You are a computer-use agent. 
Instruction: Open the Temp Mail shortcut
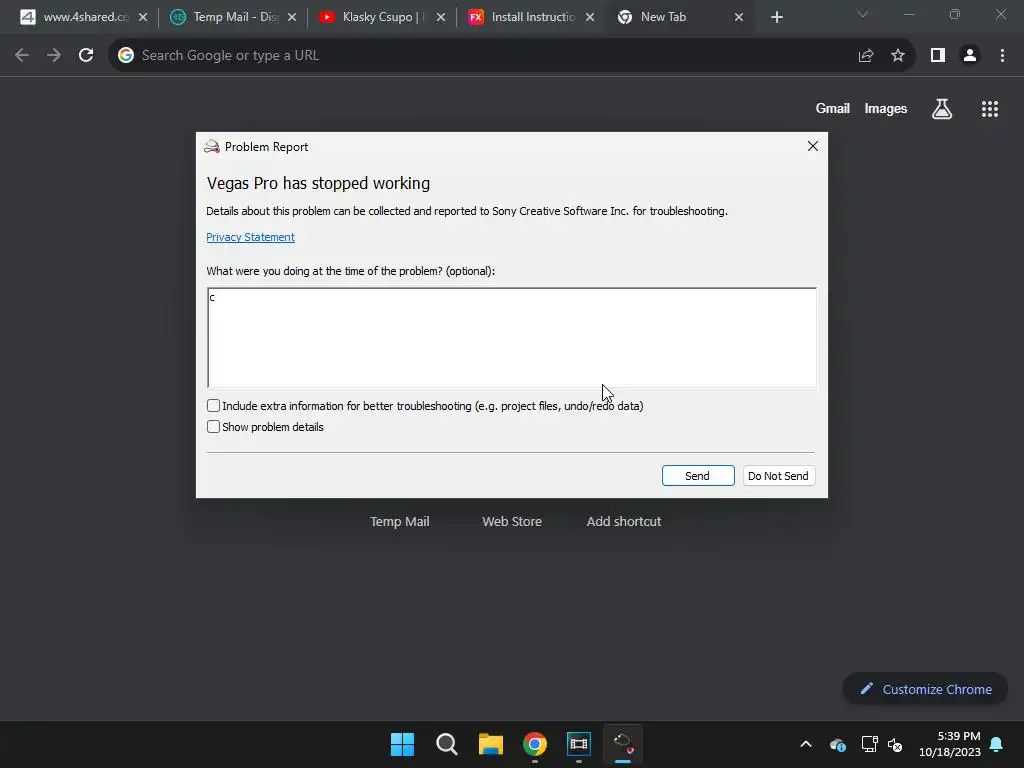click(400, 521)
